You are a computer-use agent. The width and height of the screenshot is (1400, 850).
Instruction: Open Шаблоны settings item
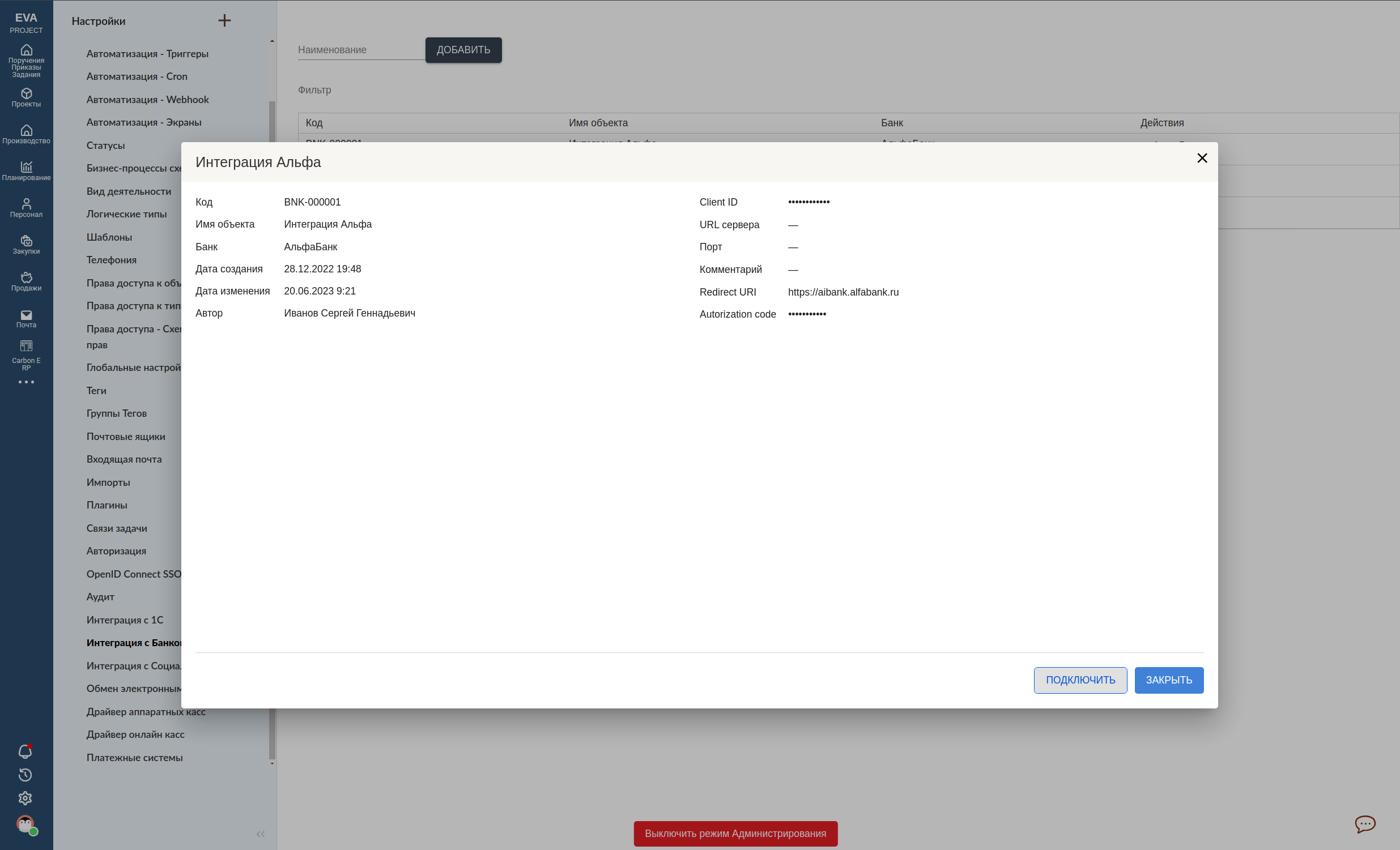109,237
